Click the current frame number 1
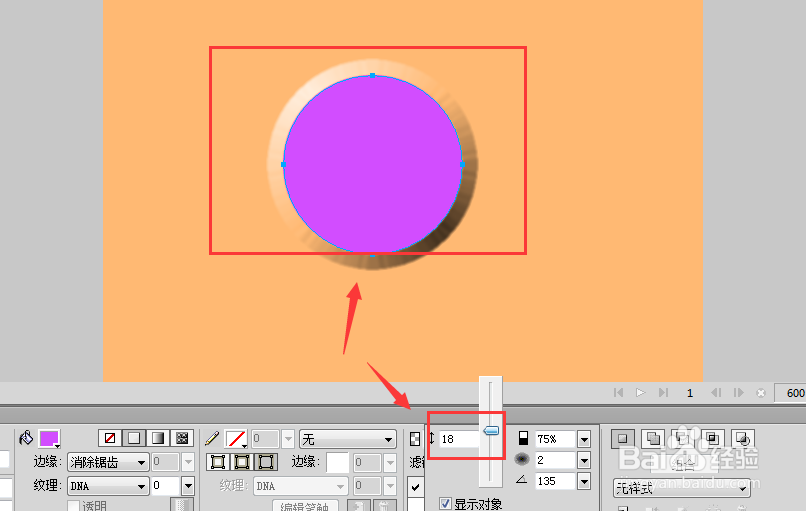806x511 pixels. pyautogui.click(x=690, y=393)
